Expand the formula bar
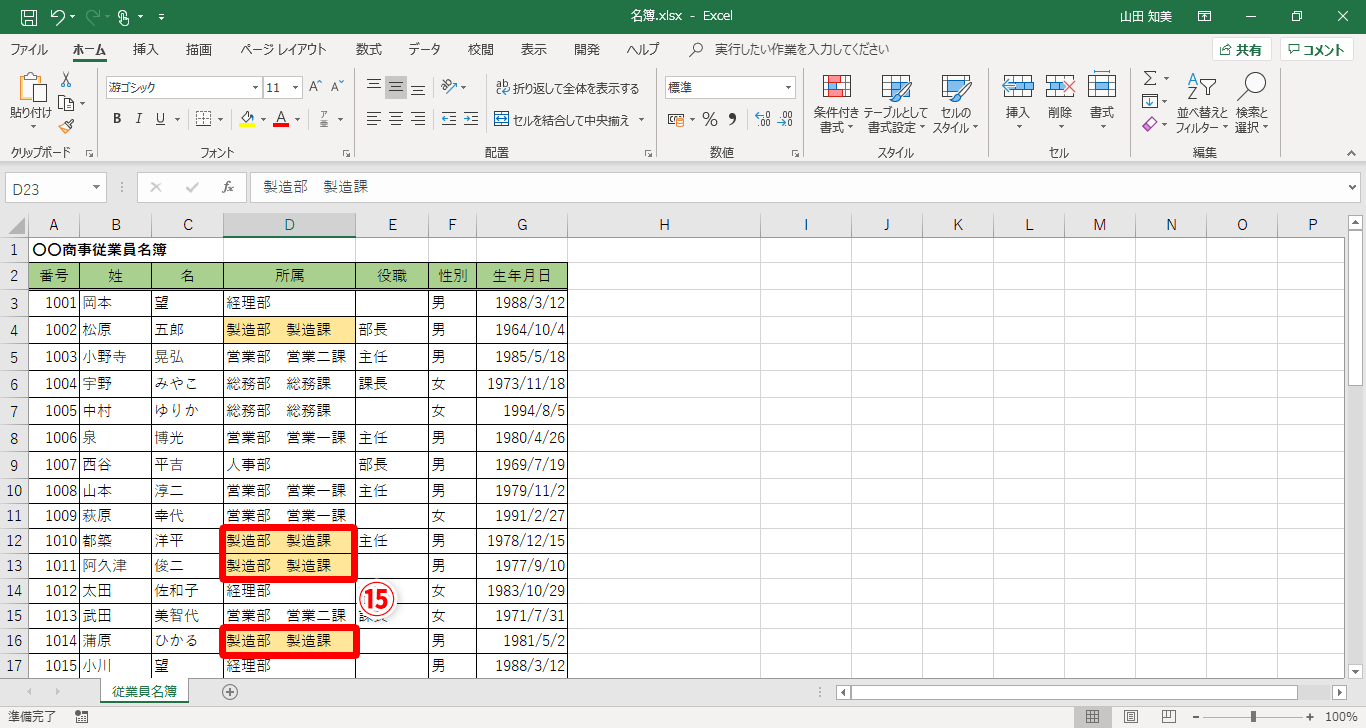1366x728 pixels. click(1353, 187)
